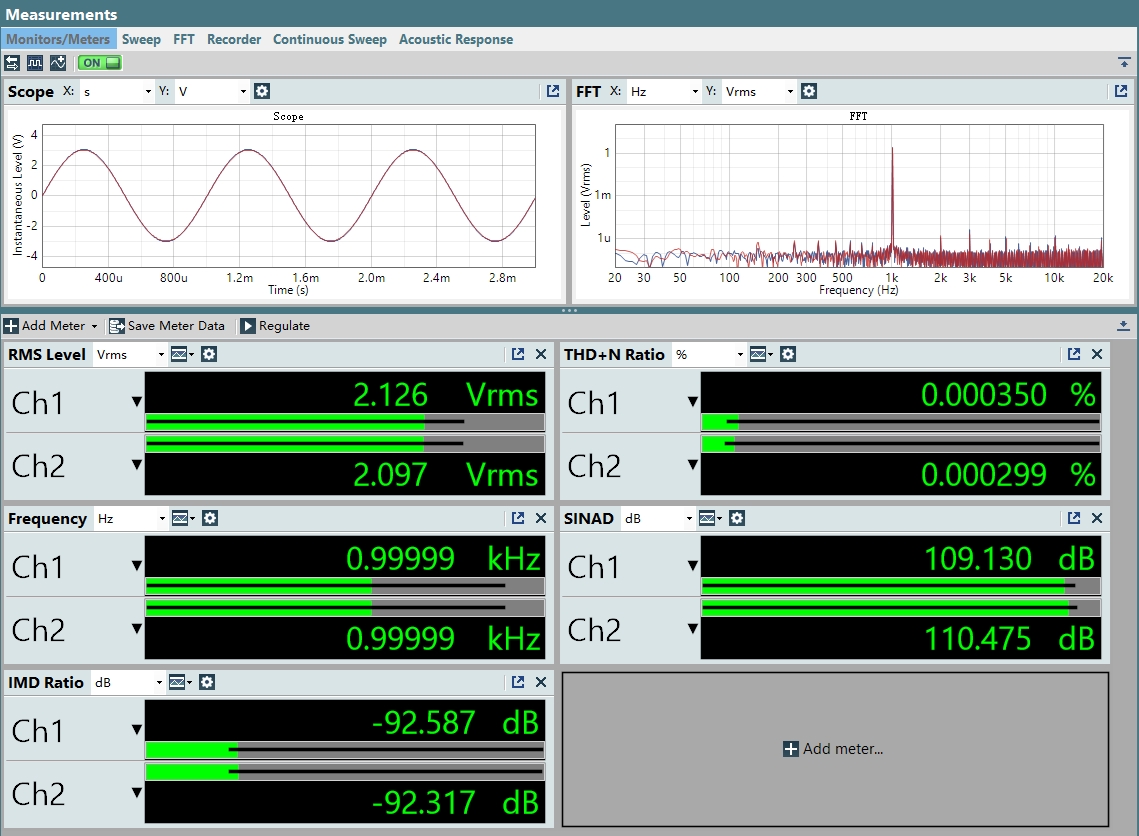Screen dimensions: 1139x836
Task: Close the Frequency meter panel
Action: coord(540,518)
